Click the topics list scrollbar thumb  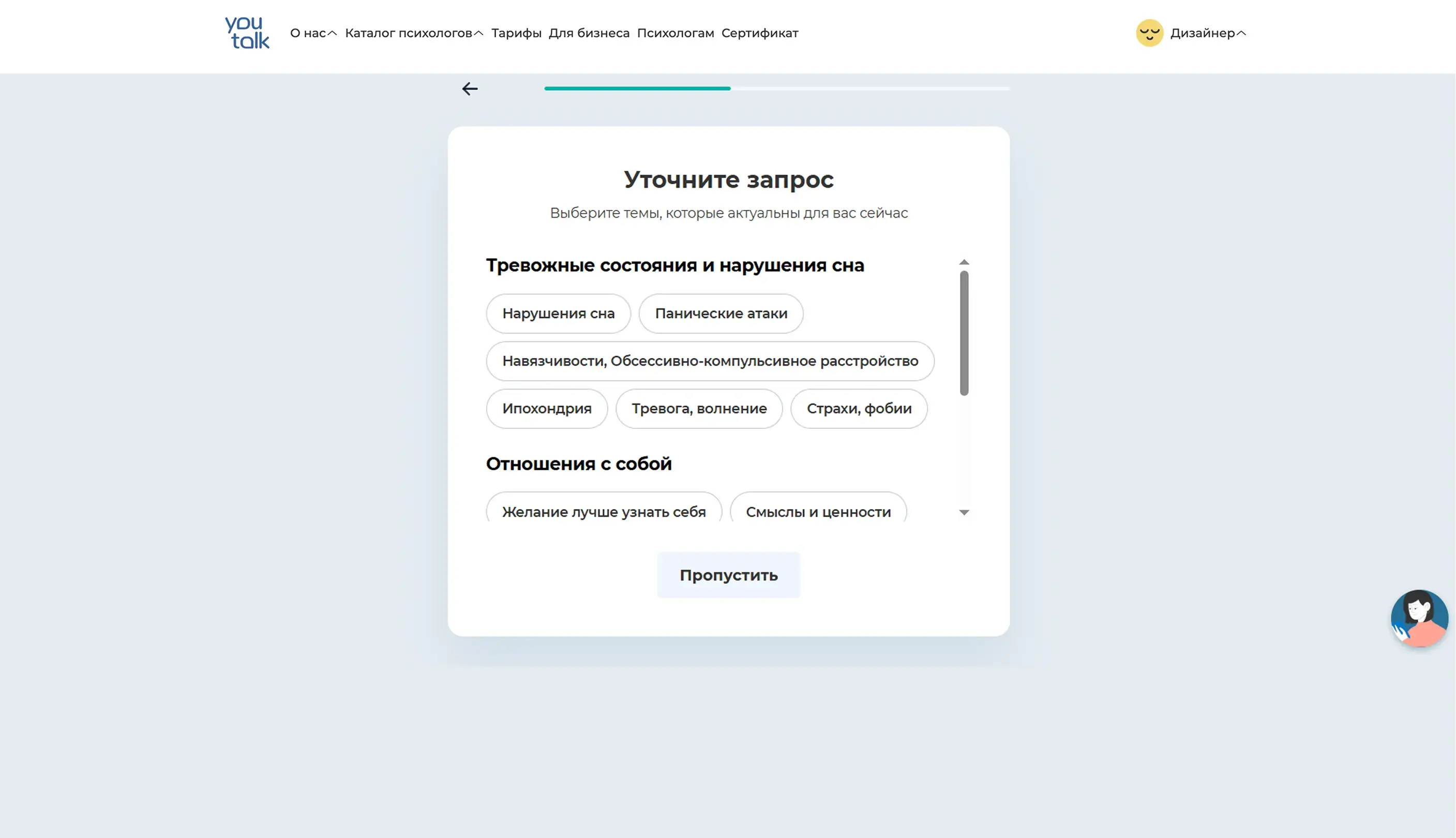coord(964,333)
